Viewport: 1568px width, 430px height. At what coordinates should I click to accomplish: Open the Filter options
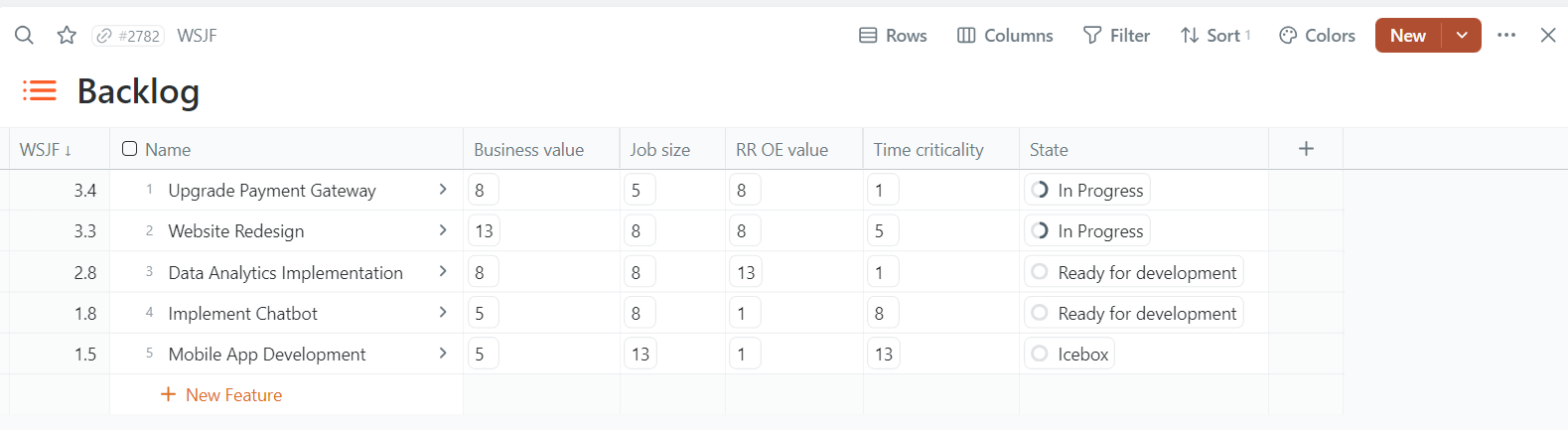tap(1116, 36)
